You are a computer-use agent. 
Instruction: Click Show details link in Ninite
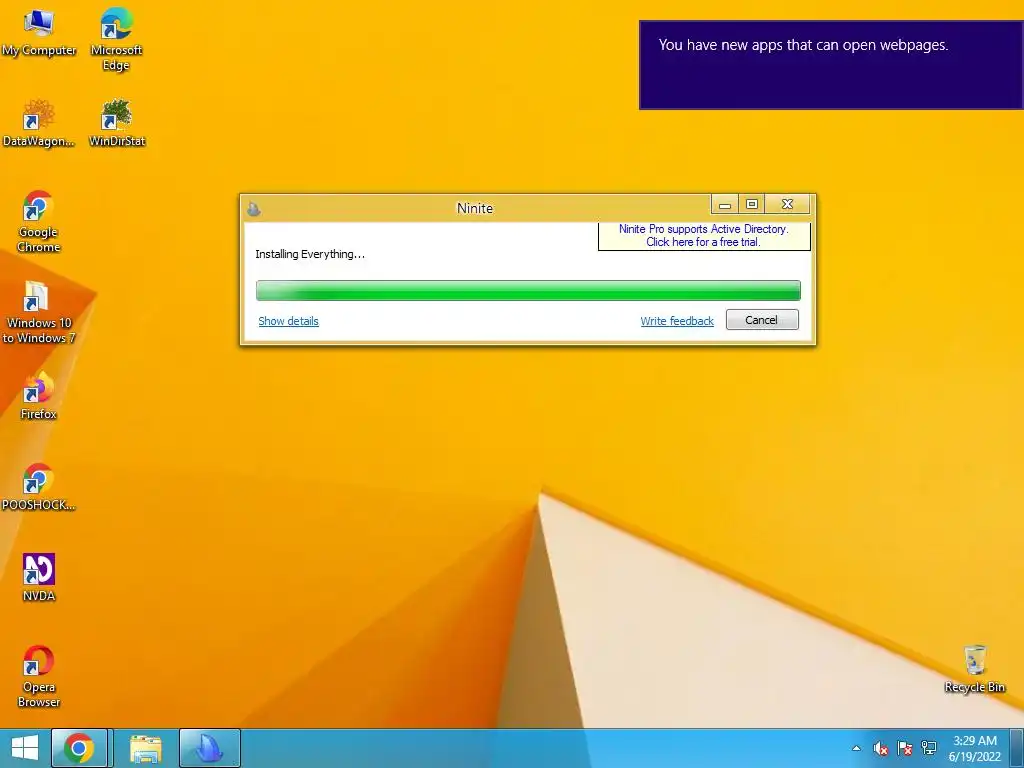click(289, 321)
